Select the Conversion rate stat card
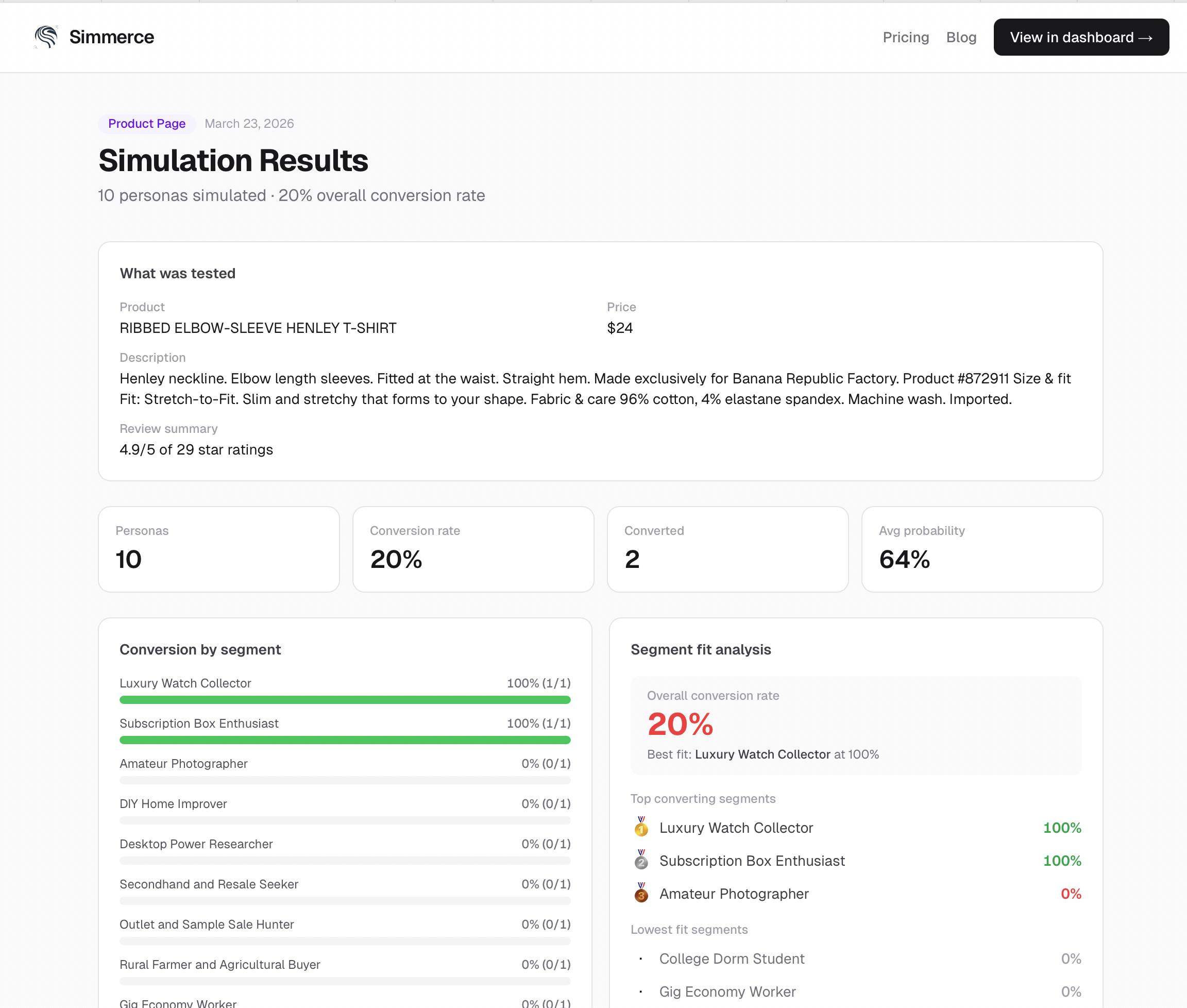Screen dimensions: 1187x1008 (x=473, y=548)
